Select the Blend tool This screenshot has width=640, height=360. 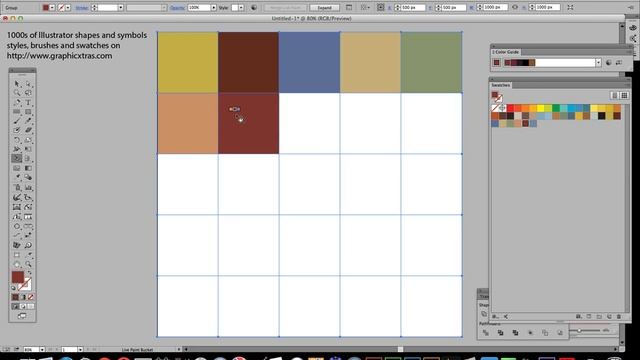point(28,177)
